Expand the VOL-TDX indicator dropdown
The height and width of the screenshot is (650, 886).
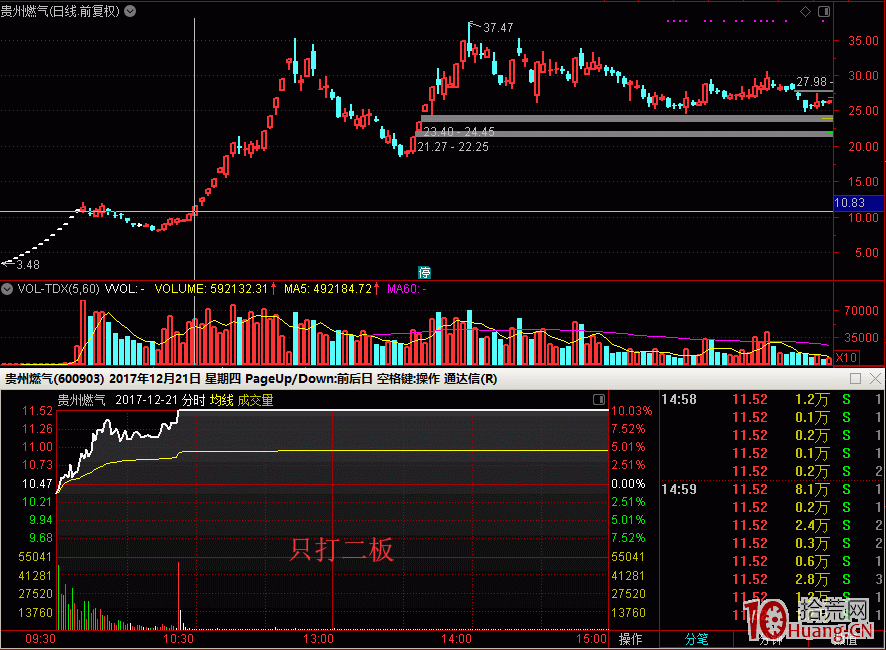[x=7, y=289]
